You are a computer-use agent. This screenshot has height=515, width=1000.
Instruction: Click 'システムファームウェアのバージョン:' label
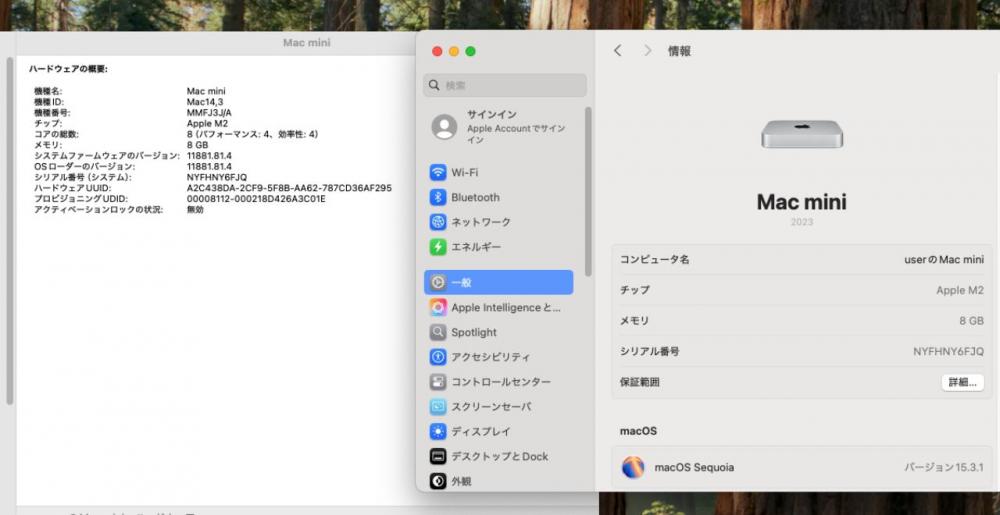click(107, 156)
